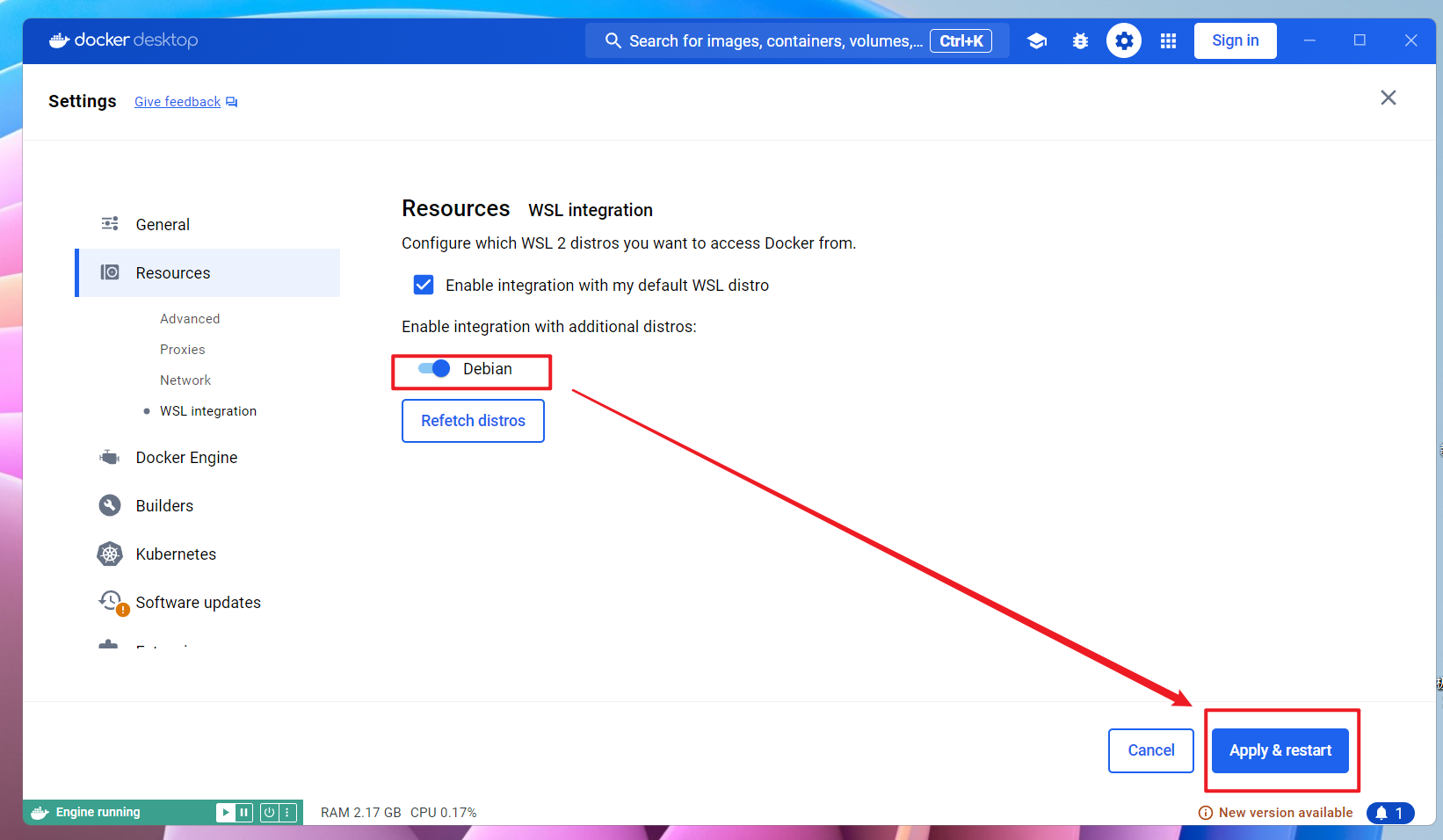Click the CPU 0.17% status text
The width and height of the screenshot is (1443, 840).
click(x=444, y=813)
